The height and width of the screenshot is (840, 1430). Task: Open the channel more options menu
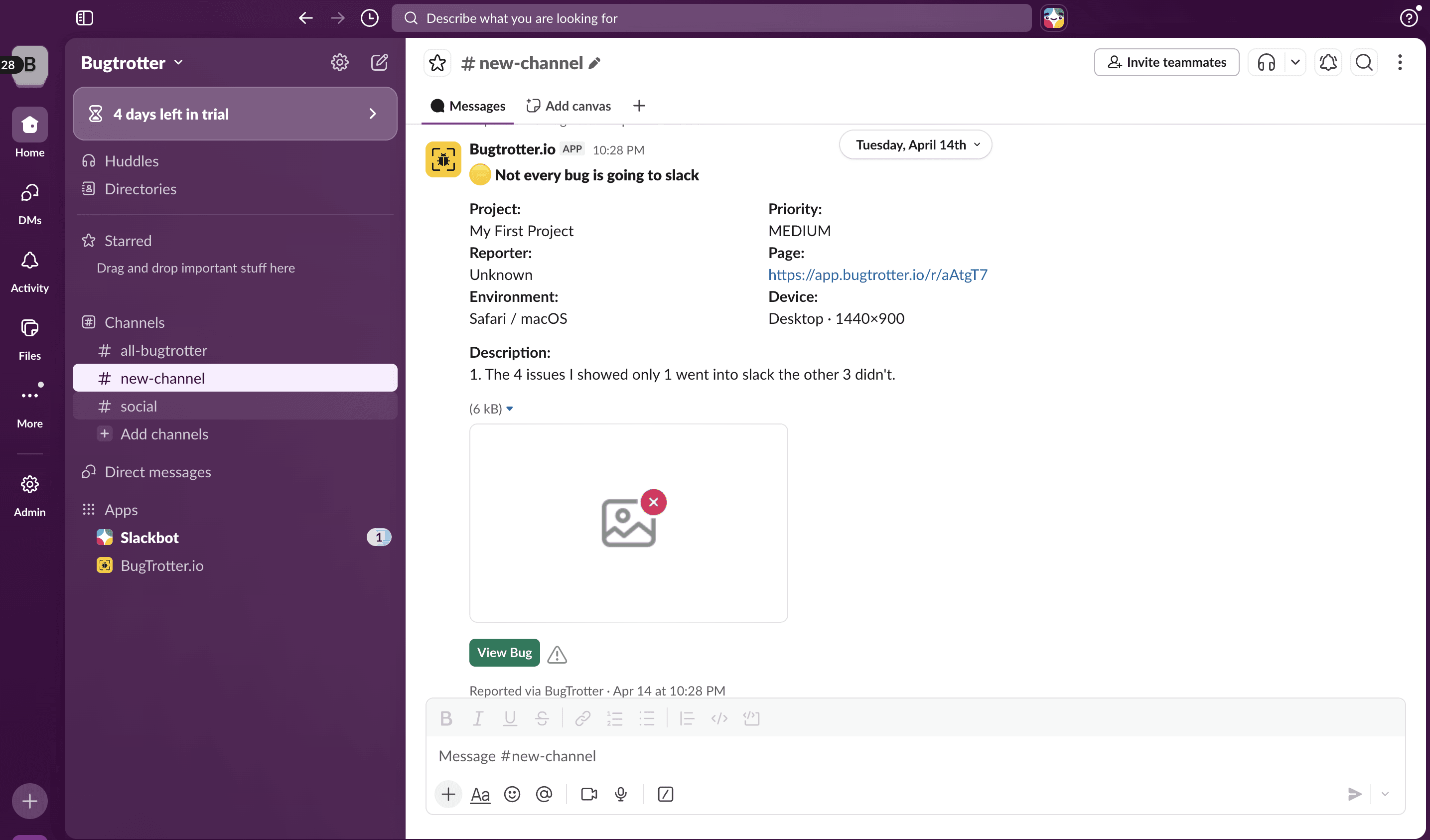click(1400, 62)
